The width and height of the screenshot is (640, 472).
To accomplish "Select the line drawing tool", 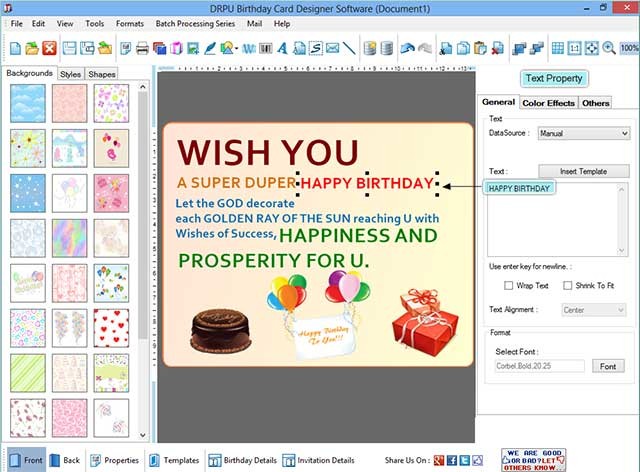I will pos(348,48).
